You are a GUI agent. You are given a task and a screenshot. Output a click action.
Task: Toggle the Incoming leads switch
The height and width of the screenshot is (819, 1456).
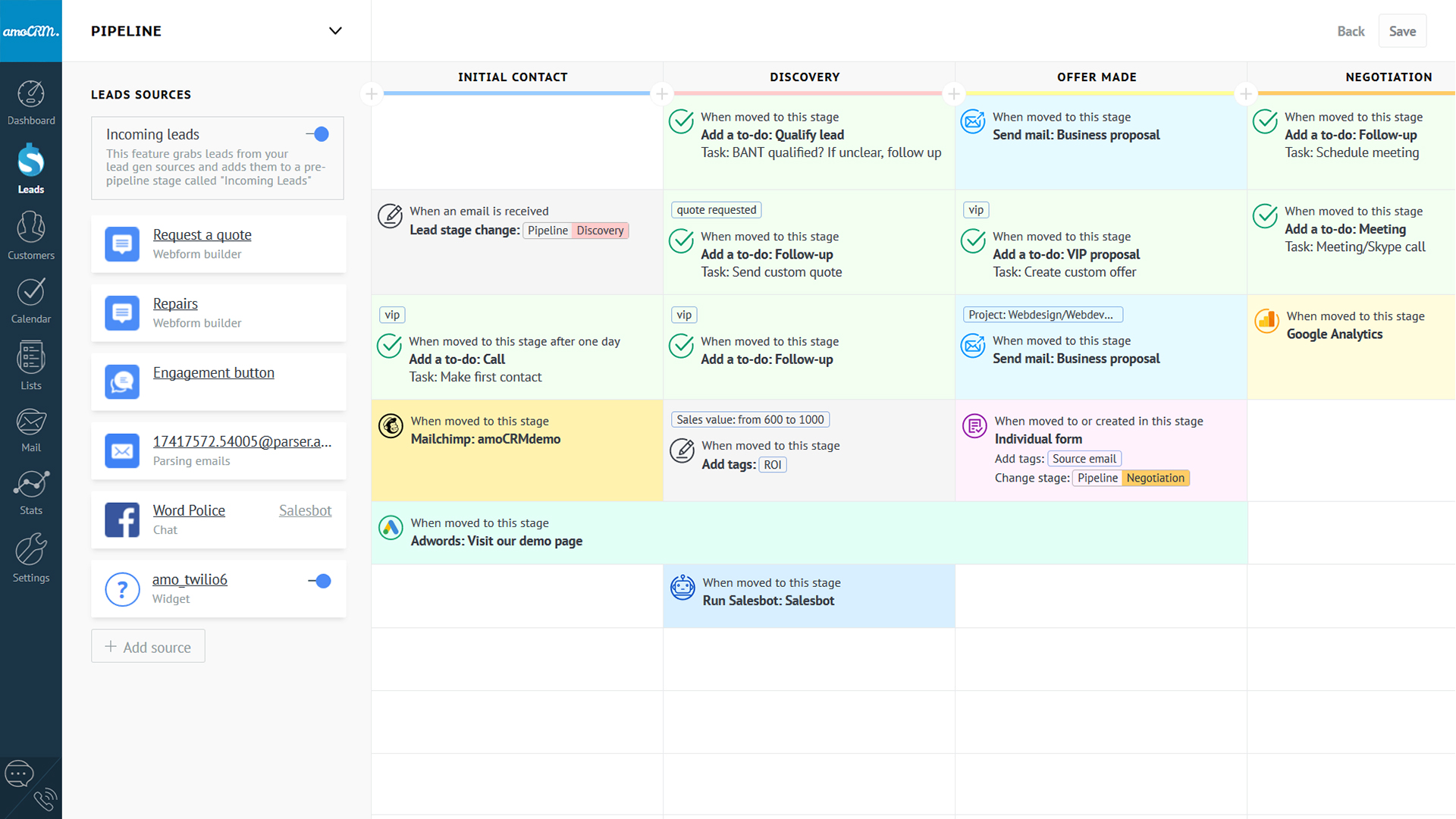(x=318, y=134)
